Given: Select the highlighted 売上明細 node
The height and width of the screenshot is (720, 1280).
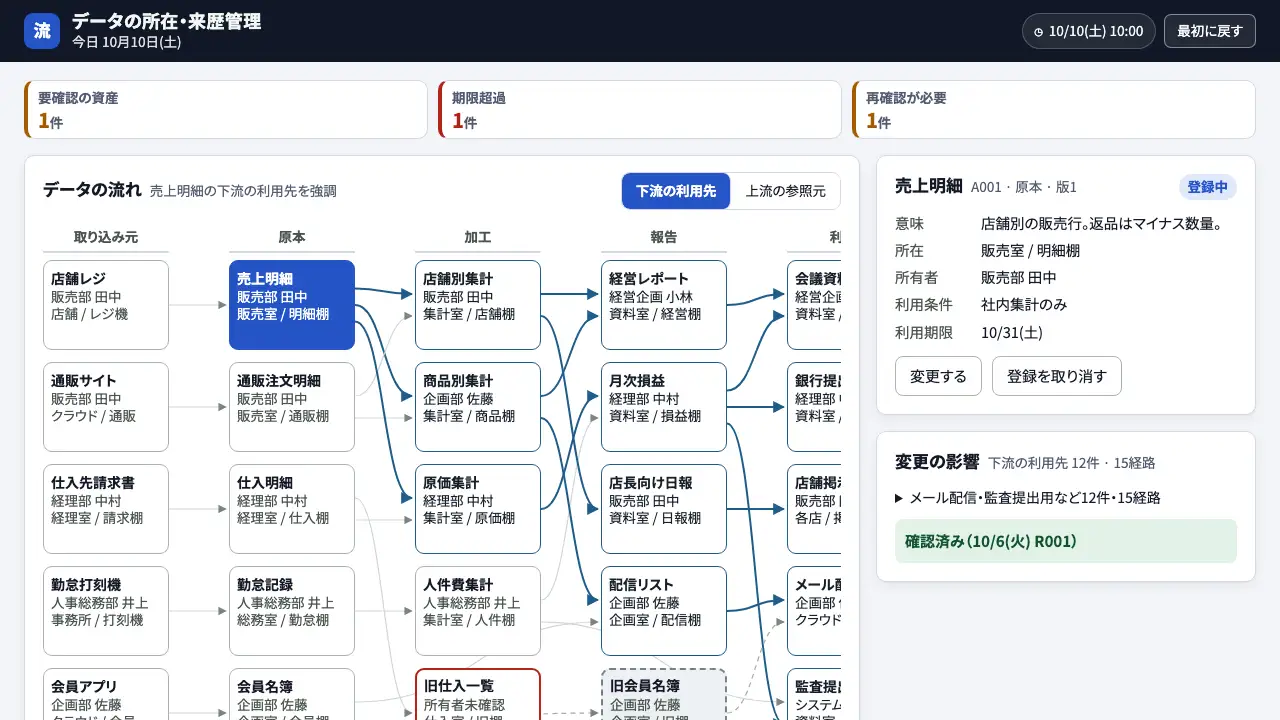Looking at the screenshot, I should (292, 305).
